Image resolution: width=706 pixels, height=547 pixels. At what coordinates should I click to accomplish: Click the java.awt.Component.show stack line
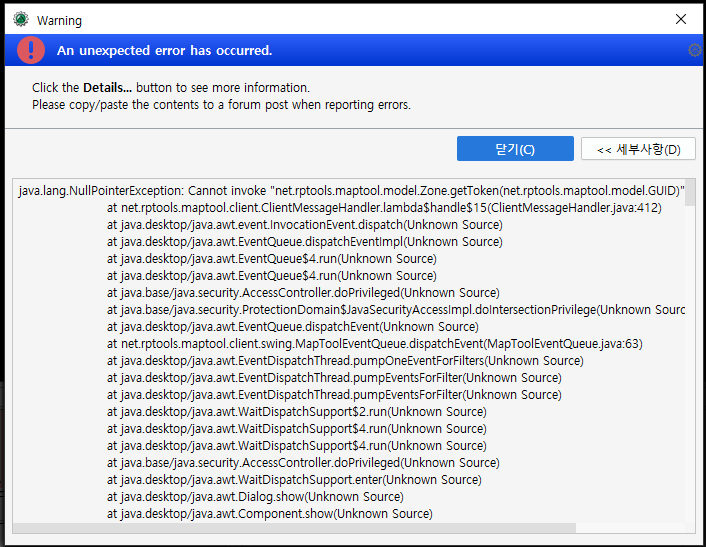coord(270,514)
